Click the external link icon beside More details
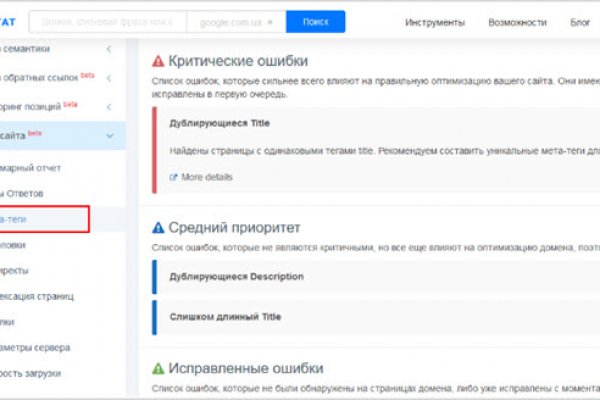The height and width of the screenshot is (400, 600). point(174,177)
